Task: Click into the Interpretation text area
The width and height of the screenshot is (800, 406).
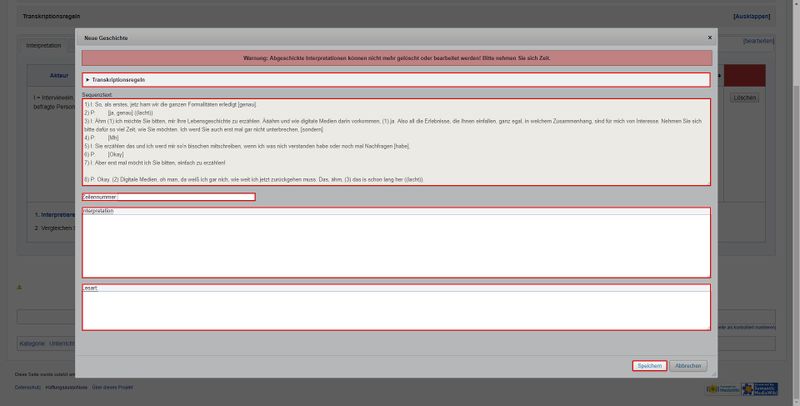Action: pos(396,246)
